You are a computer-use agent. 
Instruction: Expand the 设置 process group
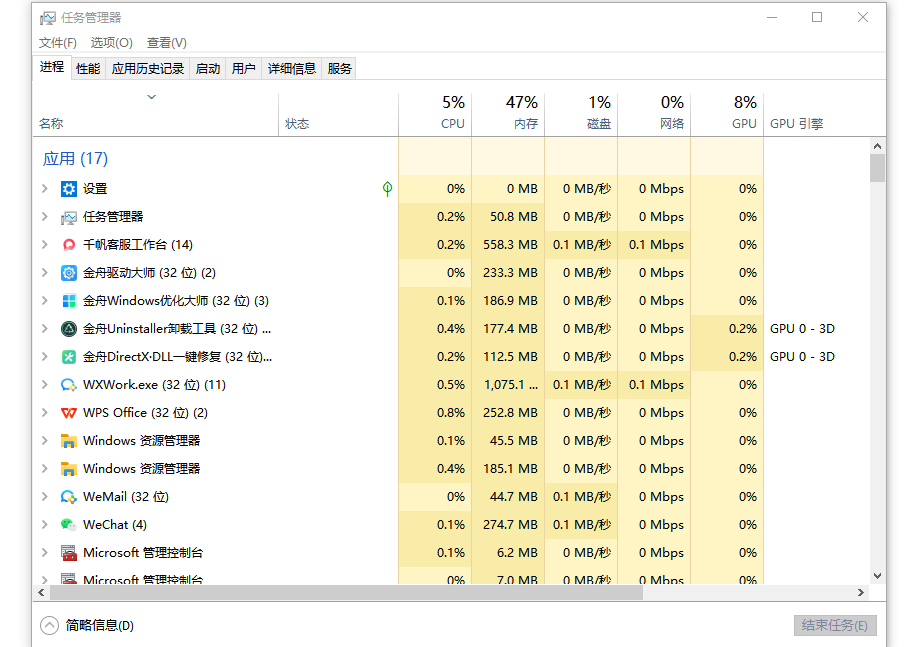[x=44, y=189]
